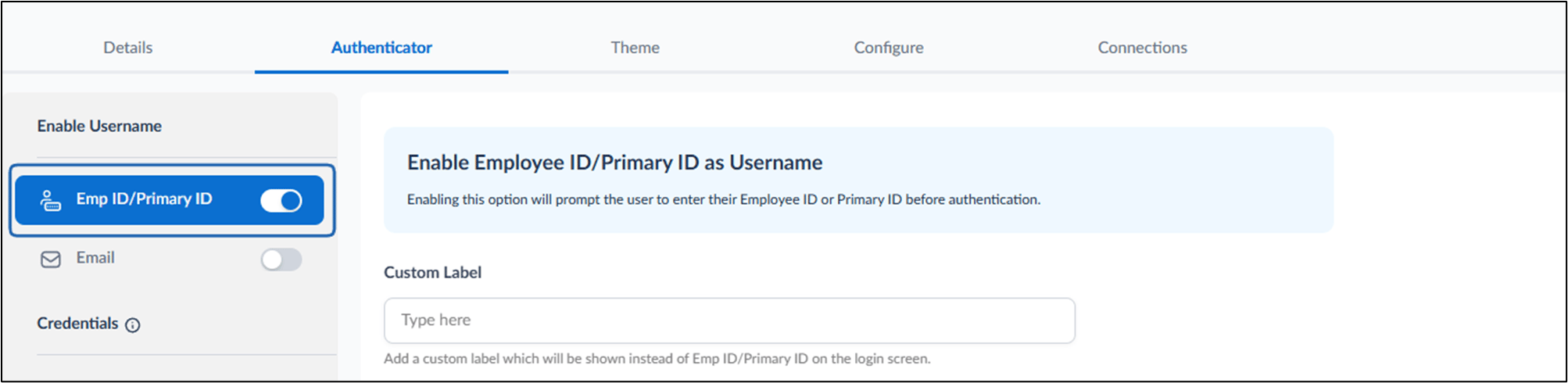1568x383 pixels.
Task: Select the Email option label
Action: 95,258
